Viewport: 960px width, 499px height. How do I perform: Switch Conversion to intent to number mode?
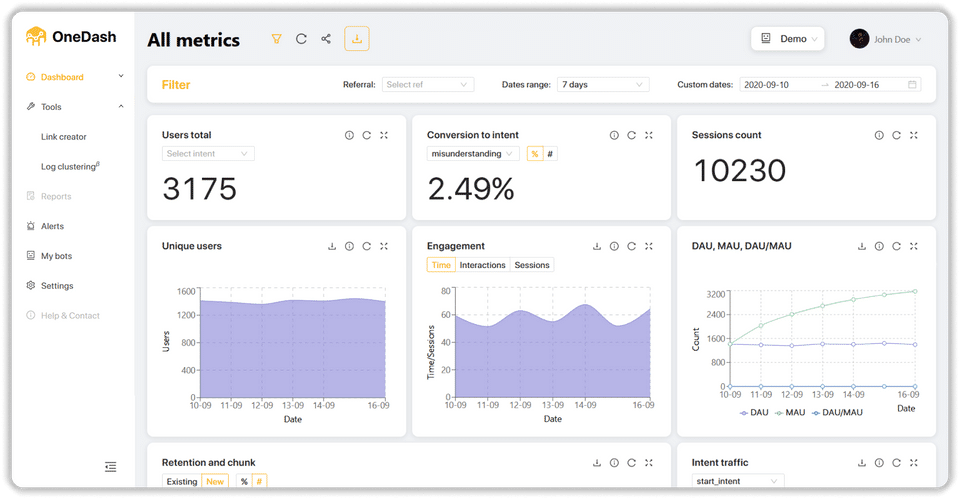(550, 154)
